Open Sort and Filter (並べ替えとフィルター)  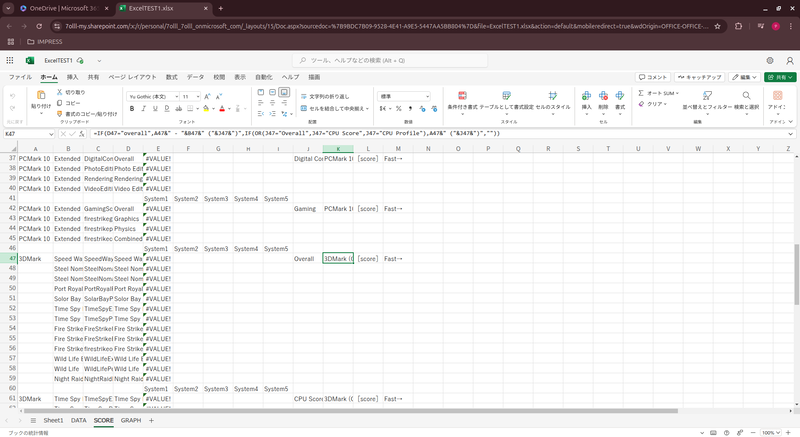click(x=707, y=100)
